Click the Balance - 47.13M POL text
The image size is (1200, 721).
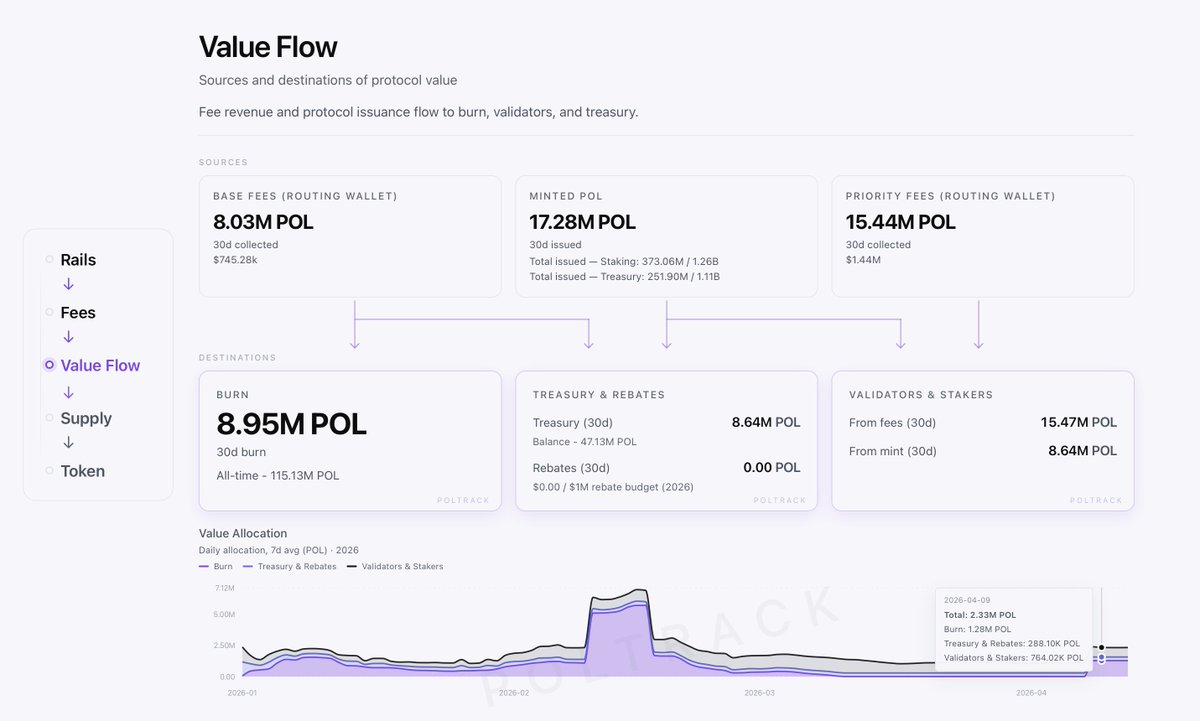pyautogui.click(x=585, y=442)
